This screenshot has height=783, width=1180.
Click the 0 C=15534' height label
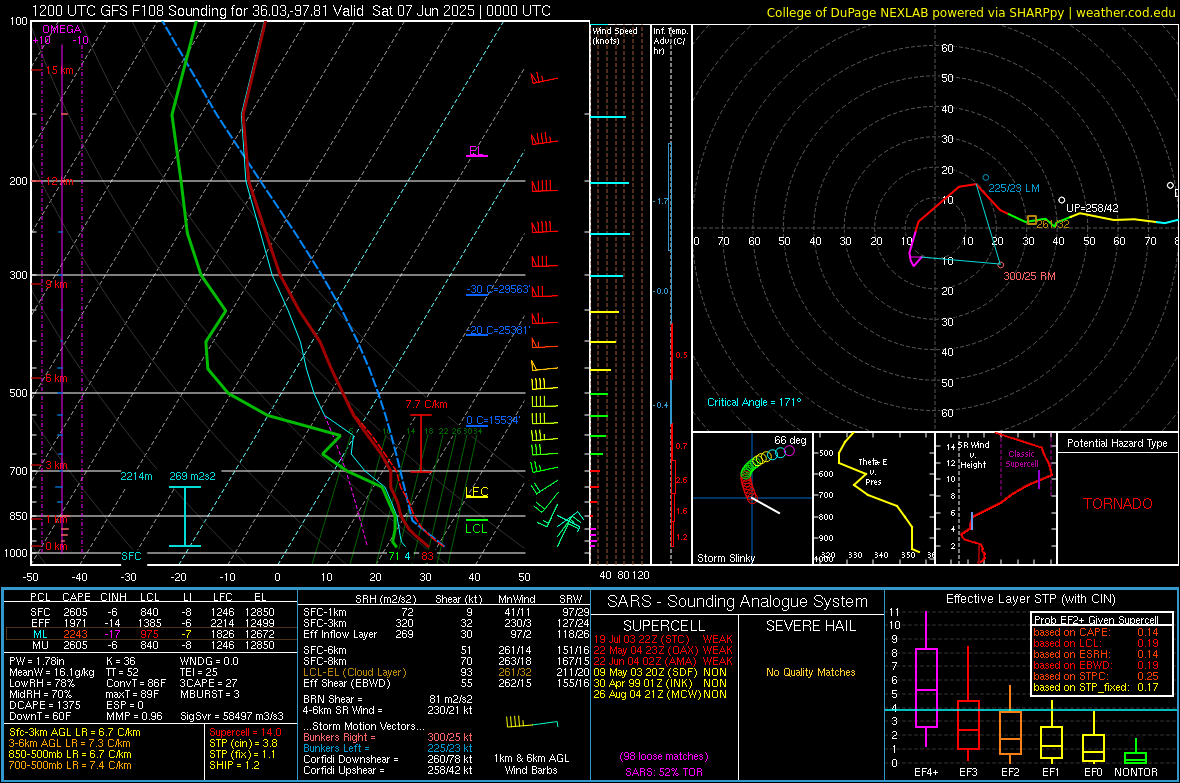(x=493, y=420)
